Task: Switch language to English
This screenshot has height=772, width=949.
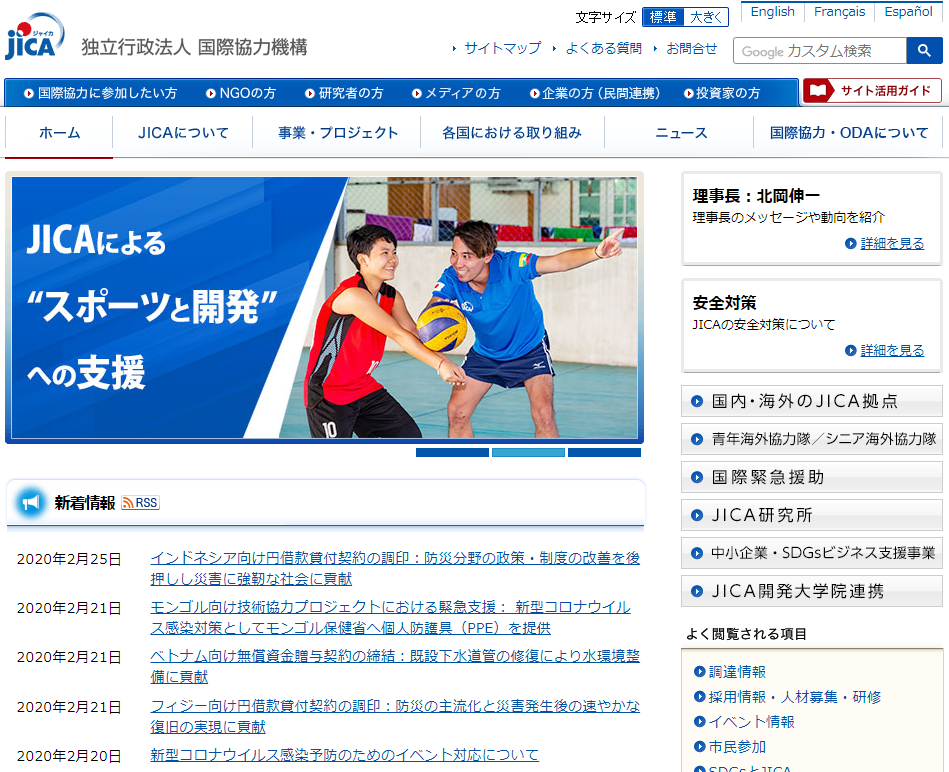Action: [x=772, y=11]
